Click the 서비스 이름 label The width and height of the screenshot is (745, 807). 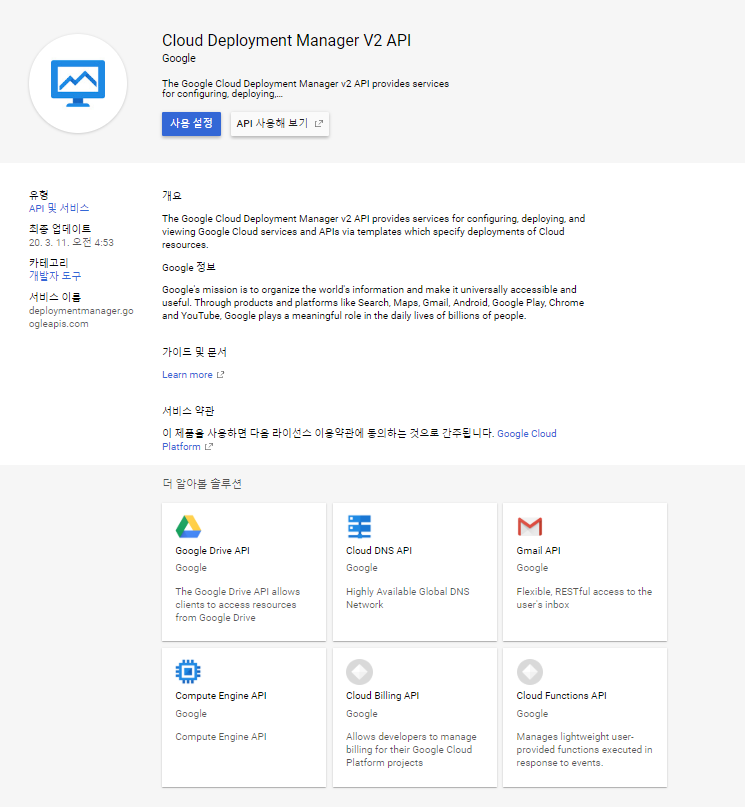[55, 297]
